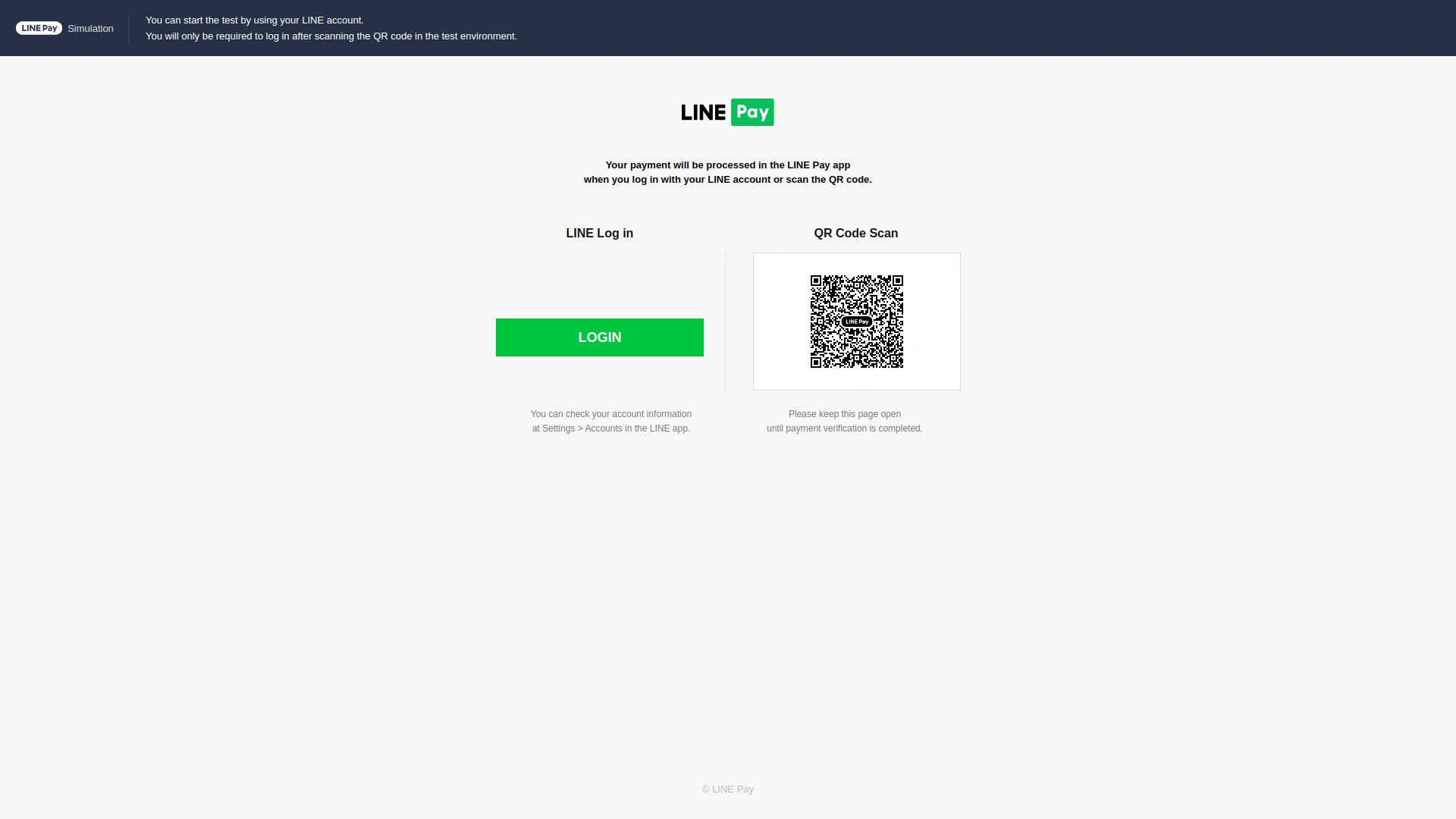Click the top-right QR finder square
This screenshot has width=1456, height=819.
tap(898, 281)
